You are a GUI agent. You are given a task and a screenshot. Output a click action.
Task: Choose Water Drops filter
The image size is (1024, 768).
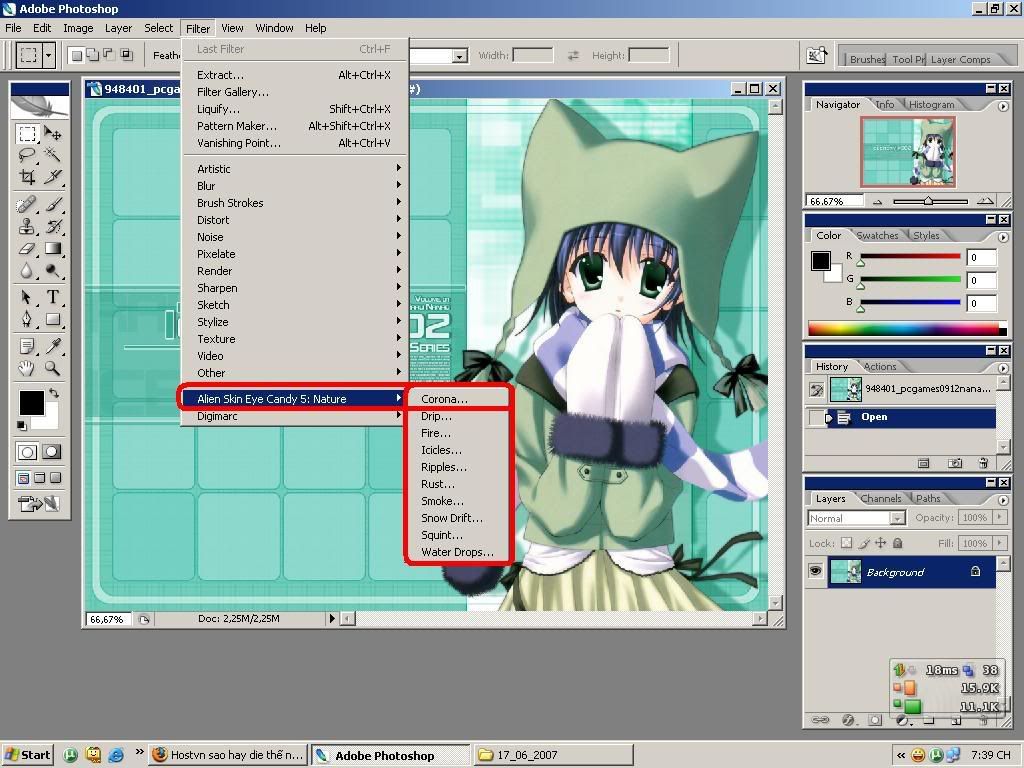click(x=457, y=552)
